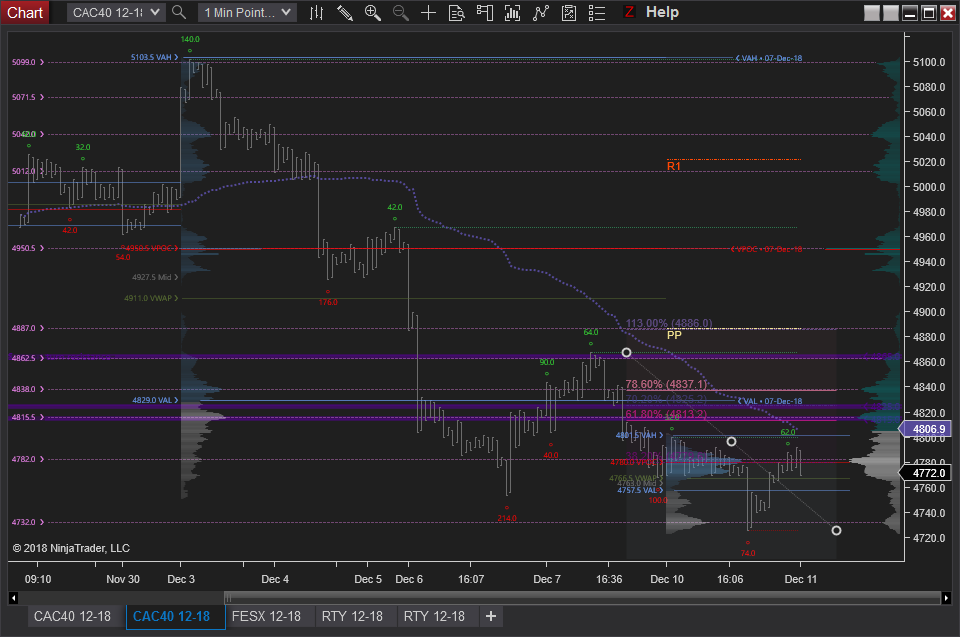Toggle the Chart Trader panel icon

pyautogui.click(x=484, y=12)
